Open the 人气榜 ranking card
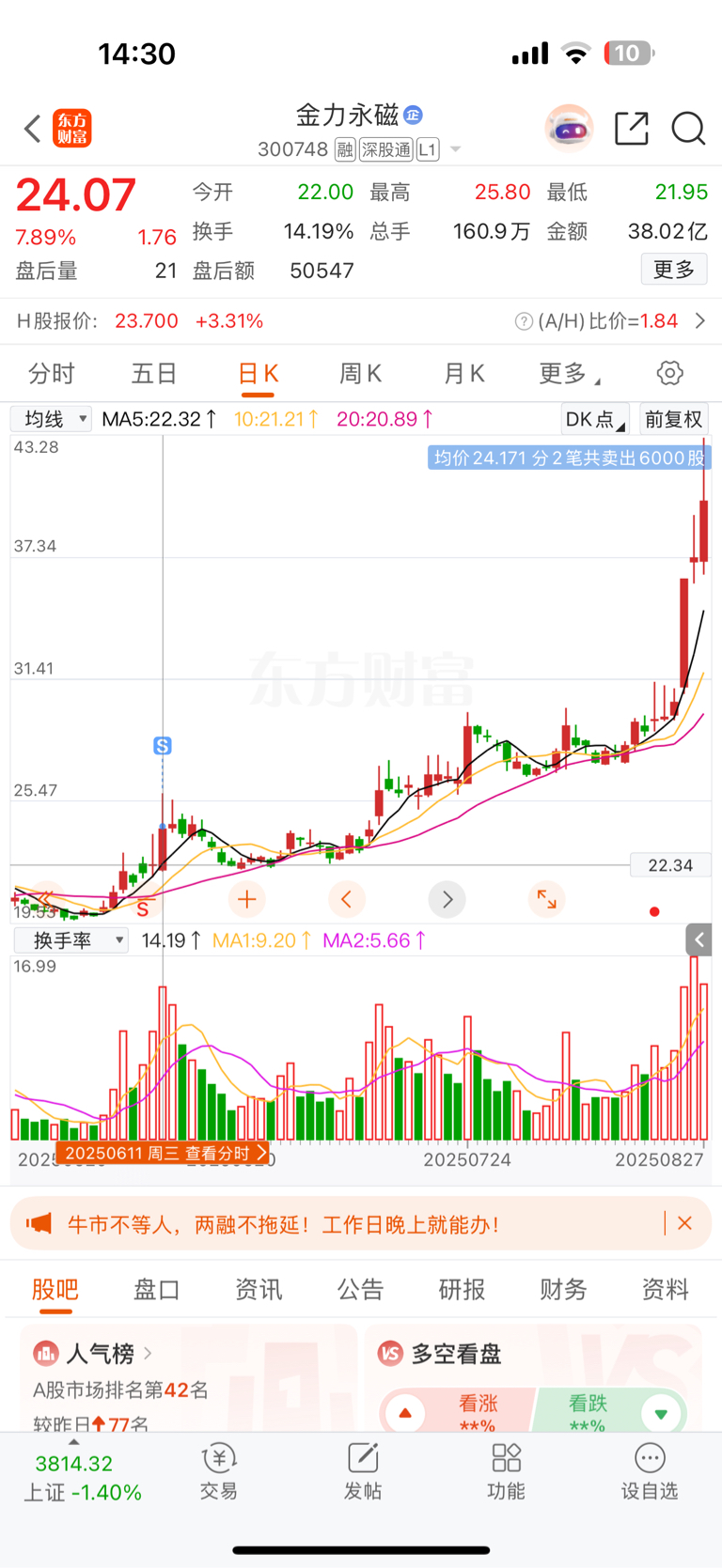 tap(188, 1378)
